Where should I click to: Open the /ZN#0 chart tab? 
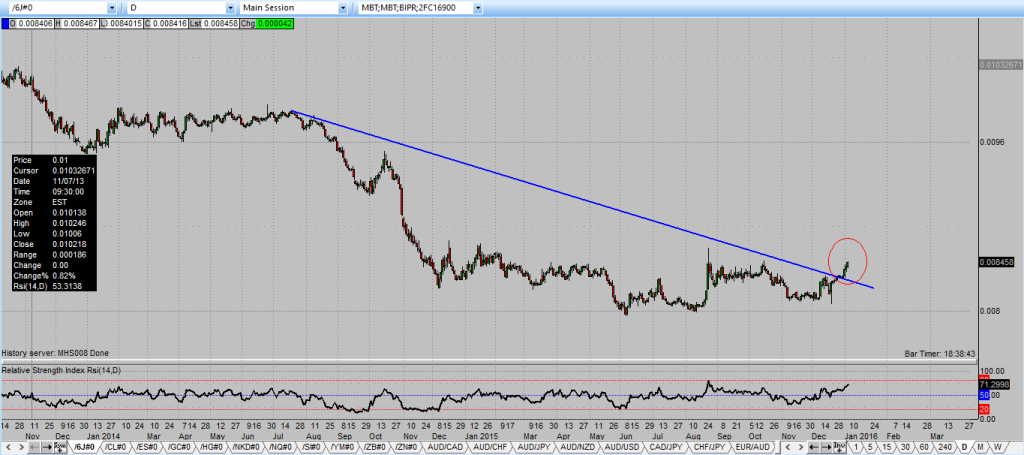coord(406,447)
